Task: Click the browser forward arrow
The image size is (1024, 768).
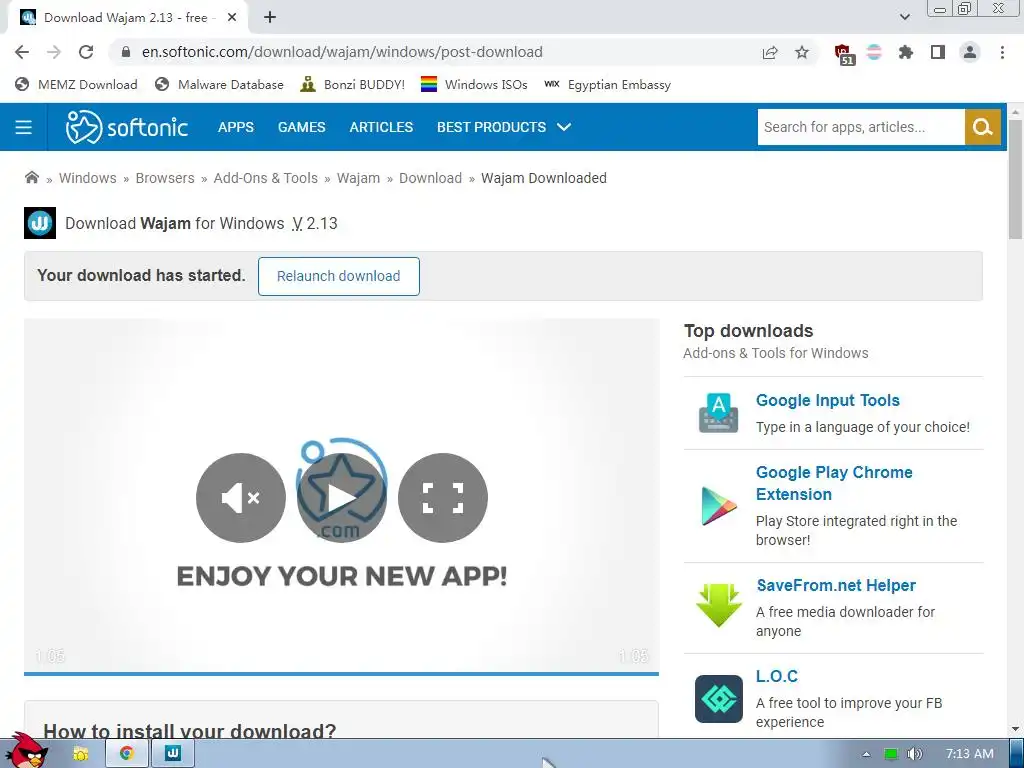Action: (x=54, y=52)
